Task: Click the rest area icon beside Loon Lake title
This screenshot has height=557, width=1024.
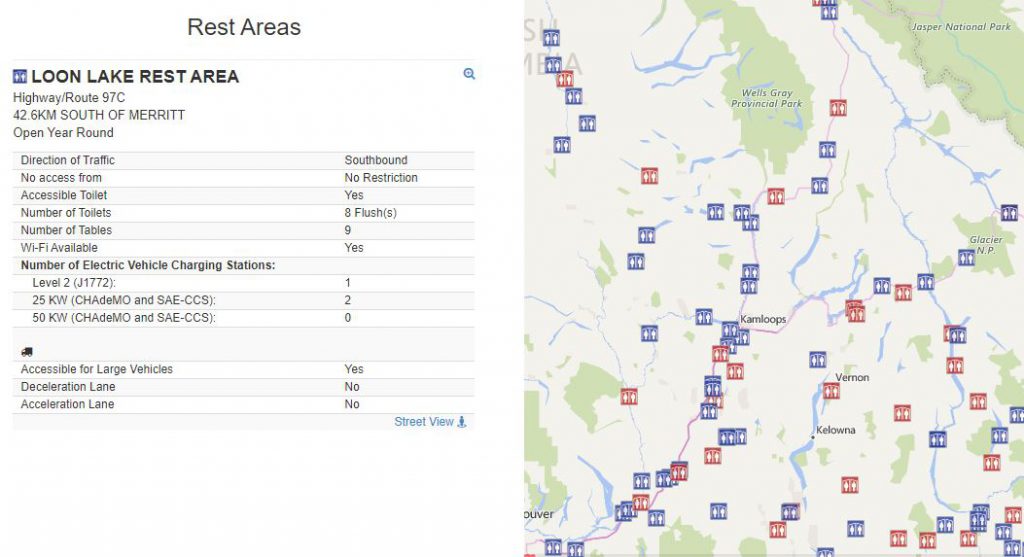Action: coord(20,76)
